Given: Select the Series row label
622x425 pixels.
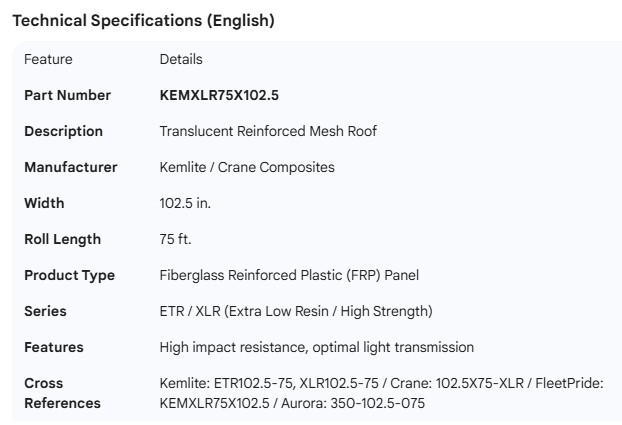Looking at the screenshot, I should click(x=45, y=311).
